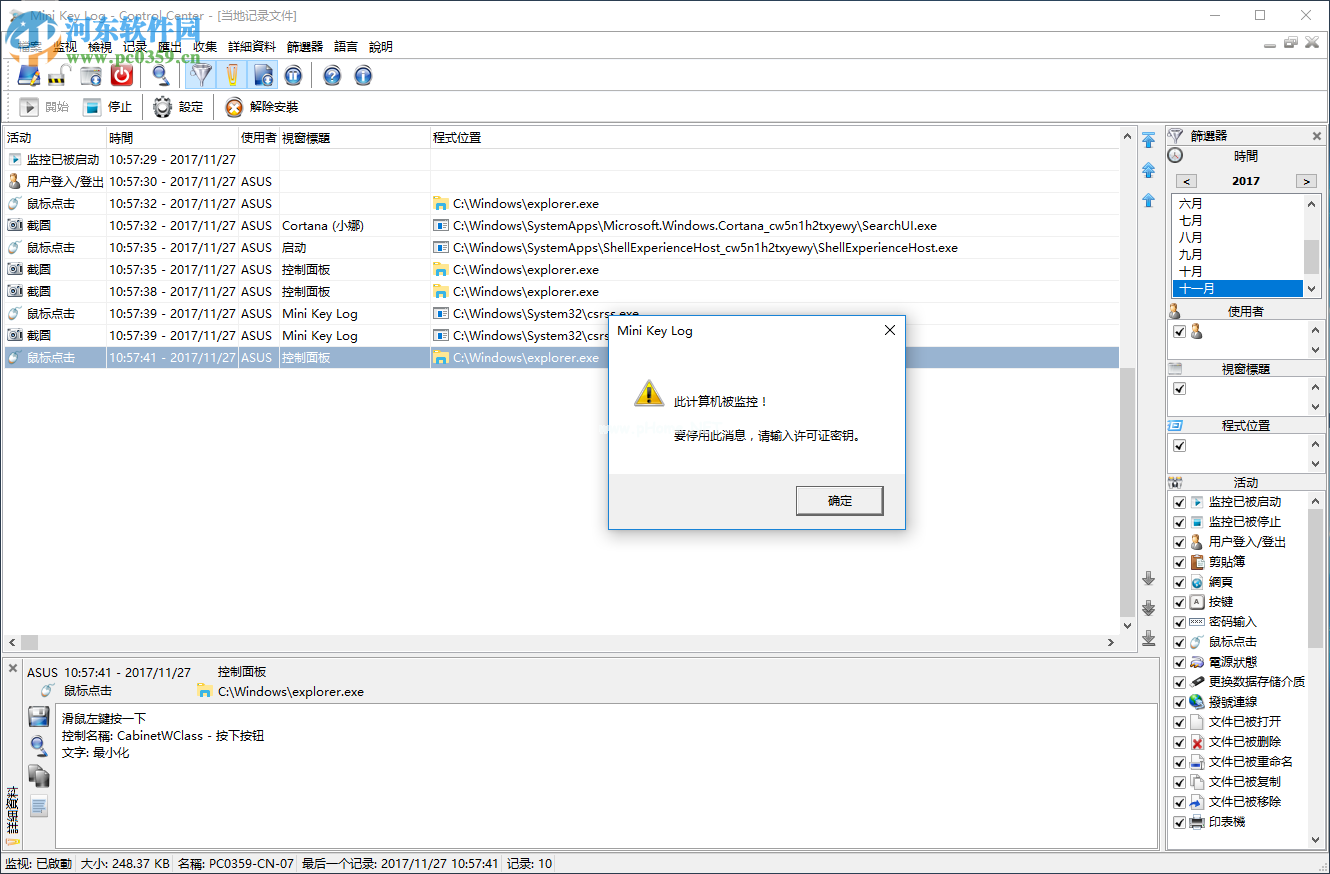The height and width of the screenshot is (874, 1330).
Task: Toggle the 網頁 web page checkbox
Action: pyautogui.click(x=1179, y=582)
